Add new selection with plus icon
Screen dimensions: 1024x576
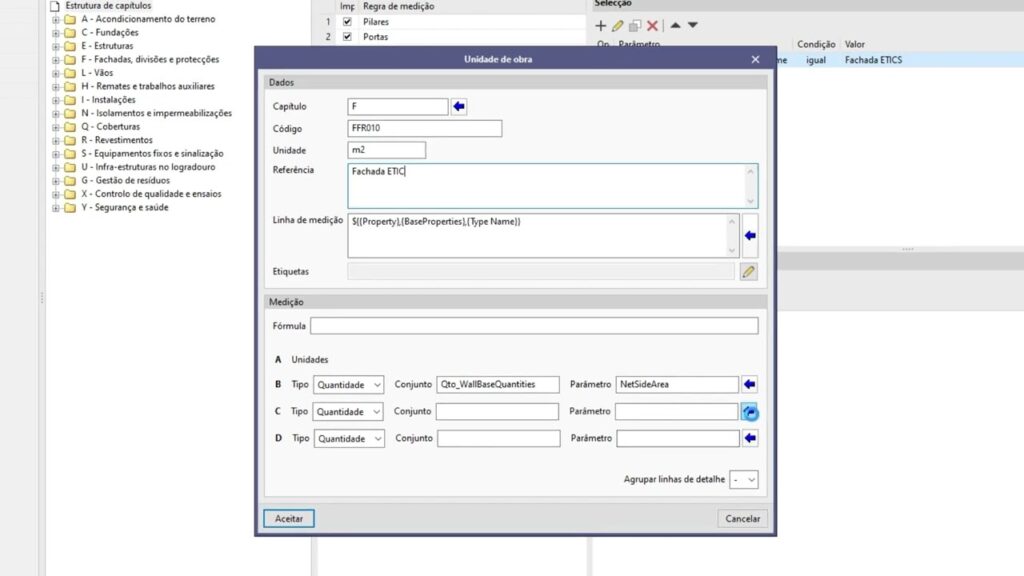click(601, 25)
